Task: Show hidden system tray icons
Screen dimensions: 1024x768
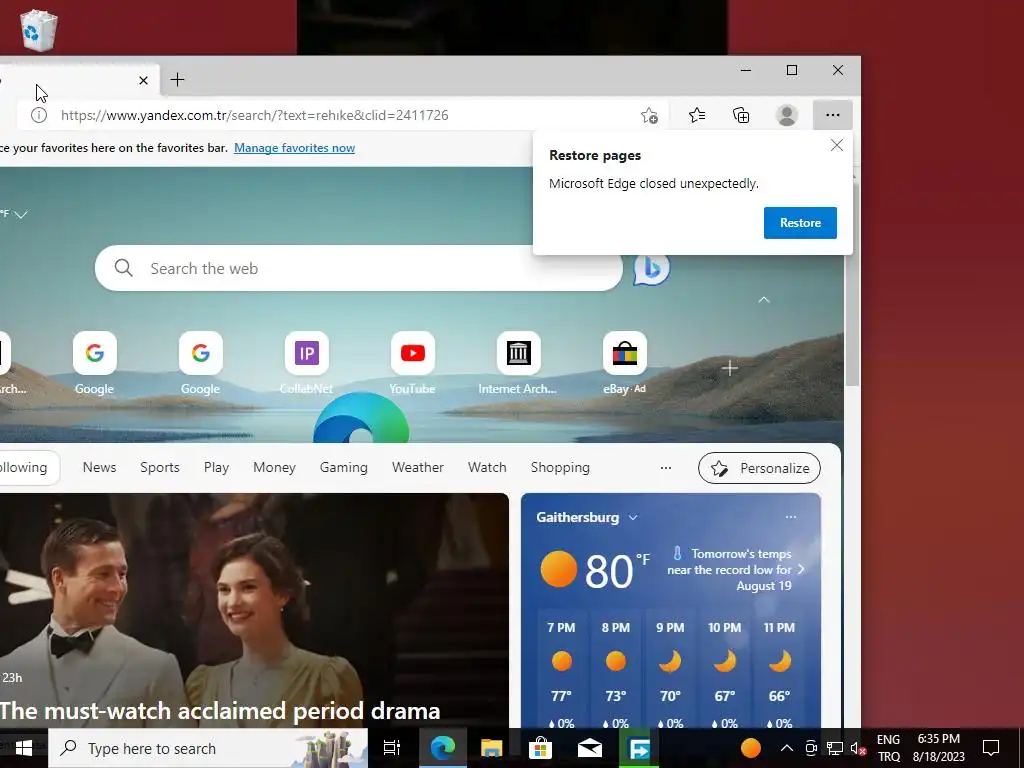Action: pos(787,748)
